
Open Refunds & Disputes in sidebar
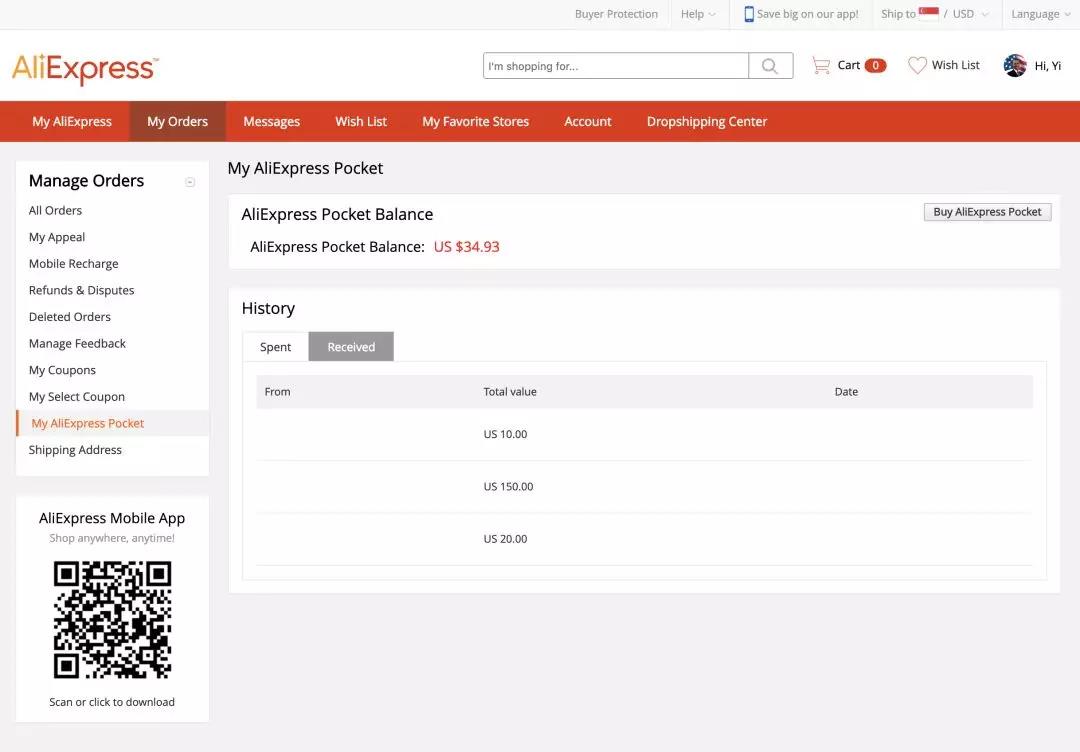click(x=81, y=290)
